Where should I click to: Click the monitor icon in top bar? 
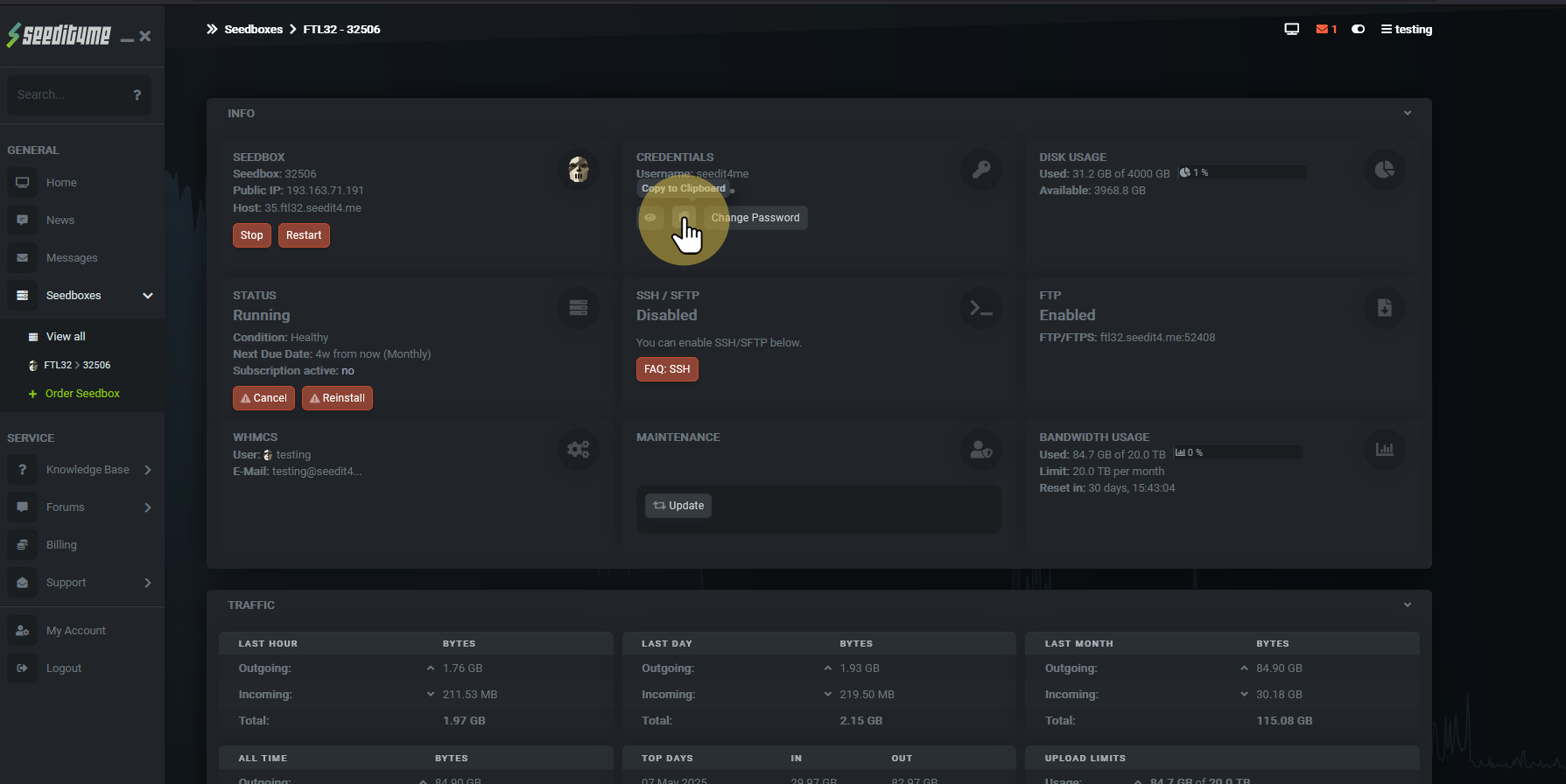coord(1291,29)
